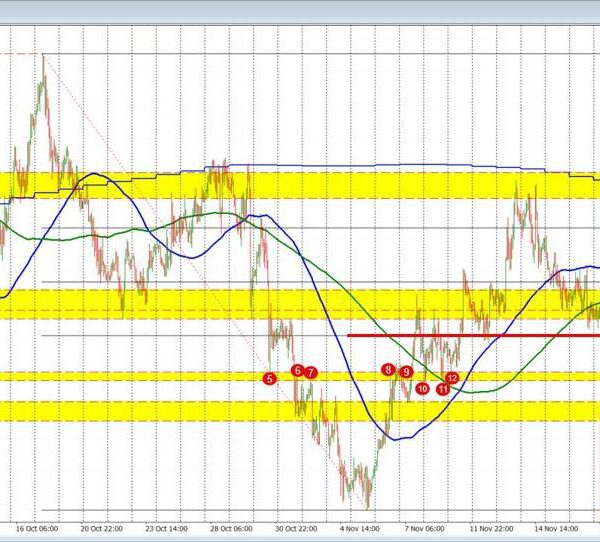
Task: Select the red circle marker numbered 5
Action: coord(270,379)
